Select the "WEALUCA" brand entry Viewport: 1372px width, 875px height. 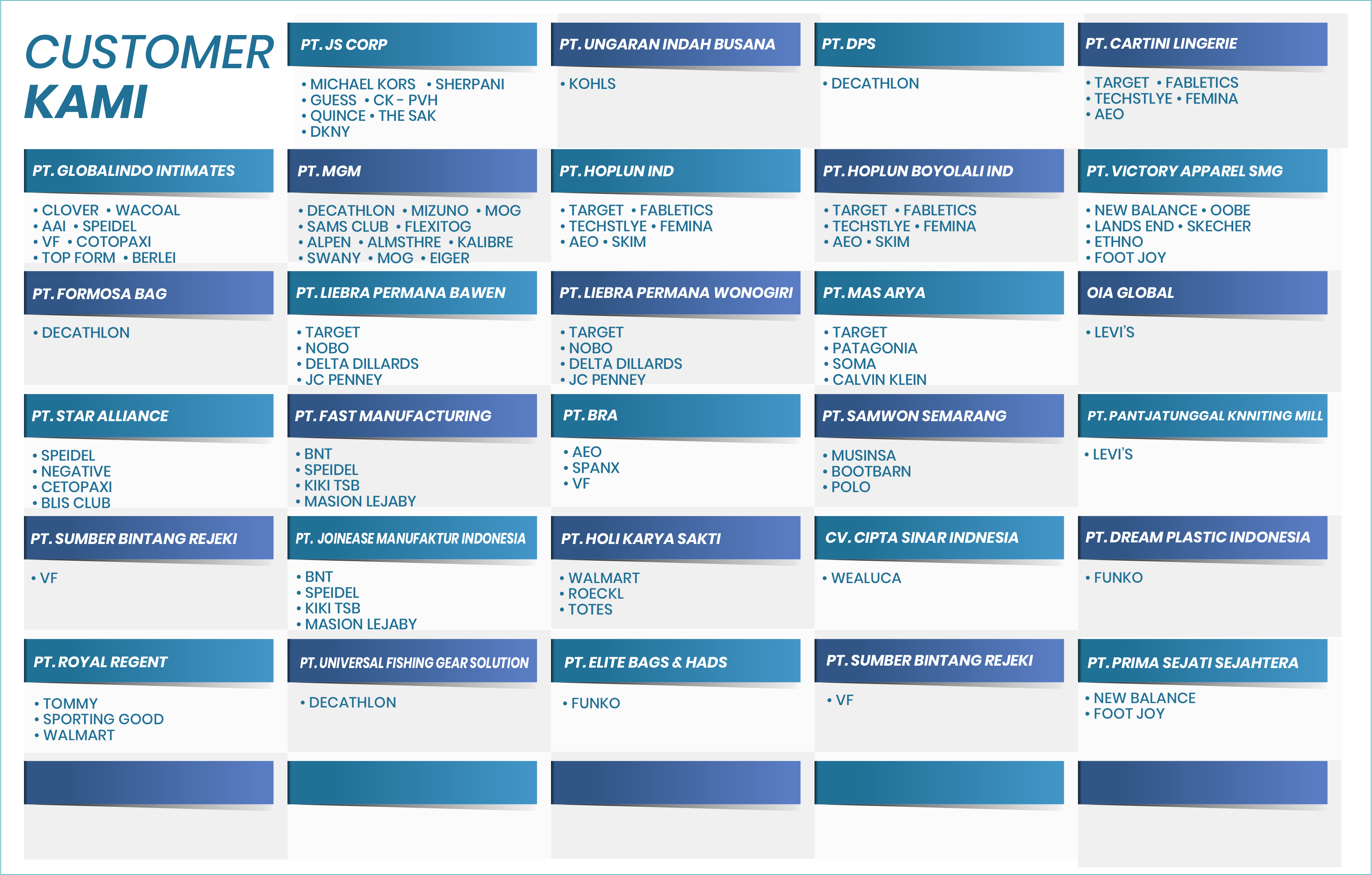tap(866, 578)
